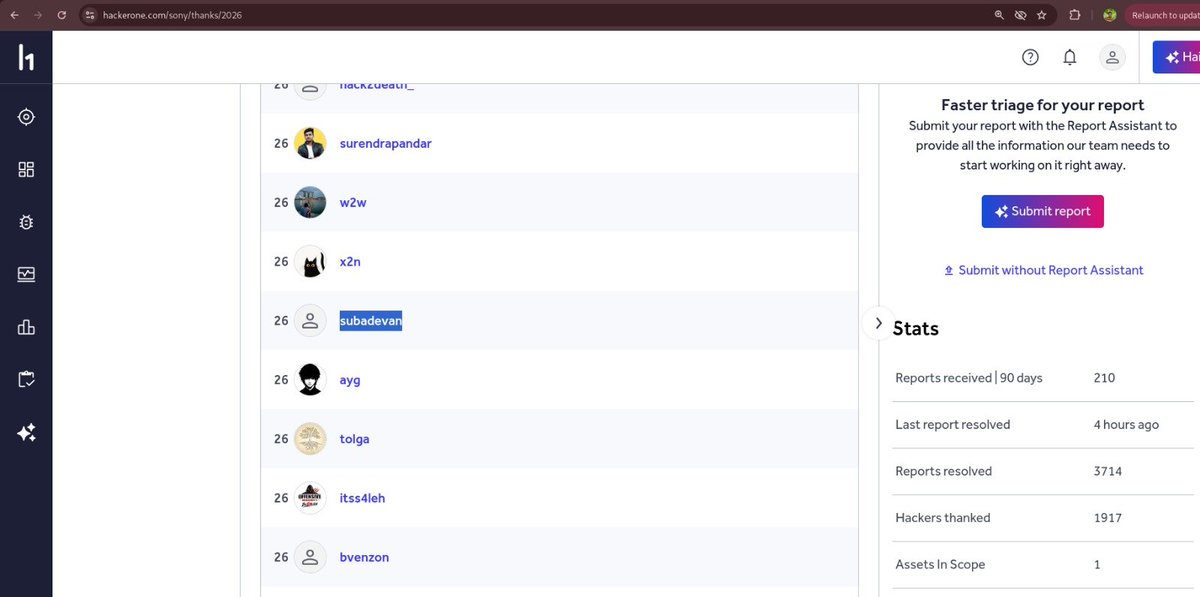Open surendrapandar profile link
The image size is (1200, 597).
(x=385, y=143)
